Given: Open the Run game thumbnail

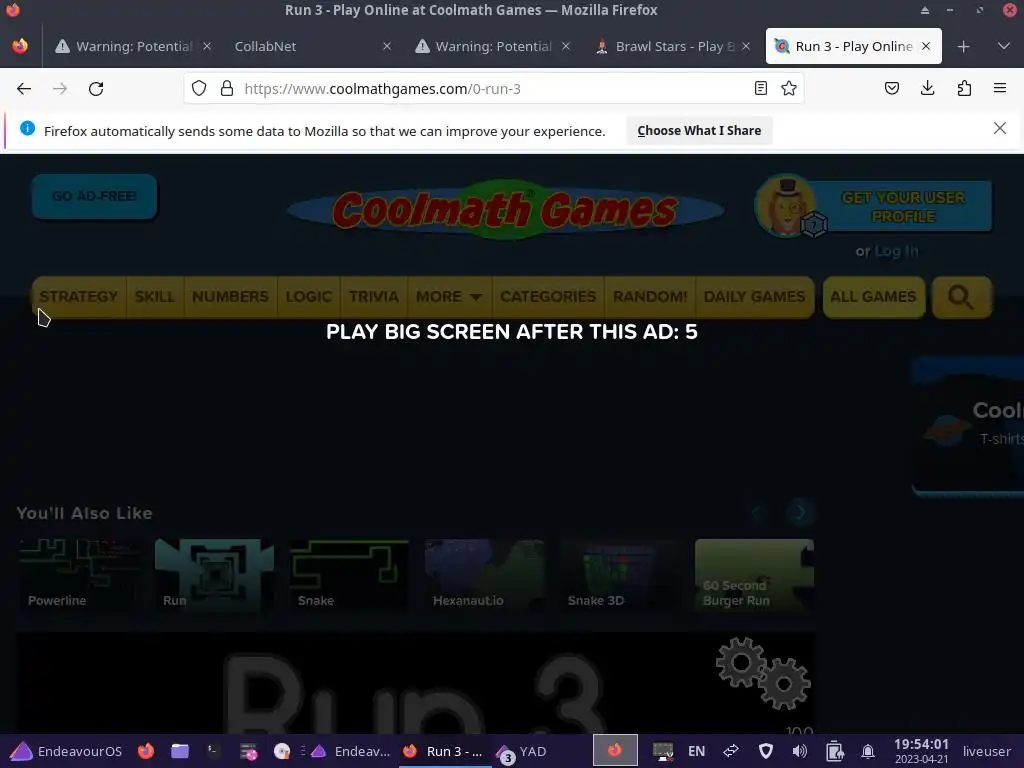Looking at the screenshot, I should point(214,575).
